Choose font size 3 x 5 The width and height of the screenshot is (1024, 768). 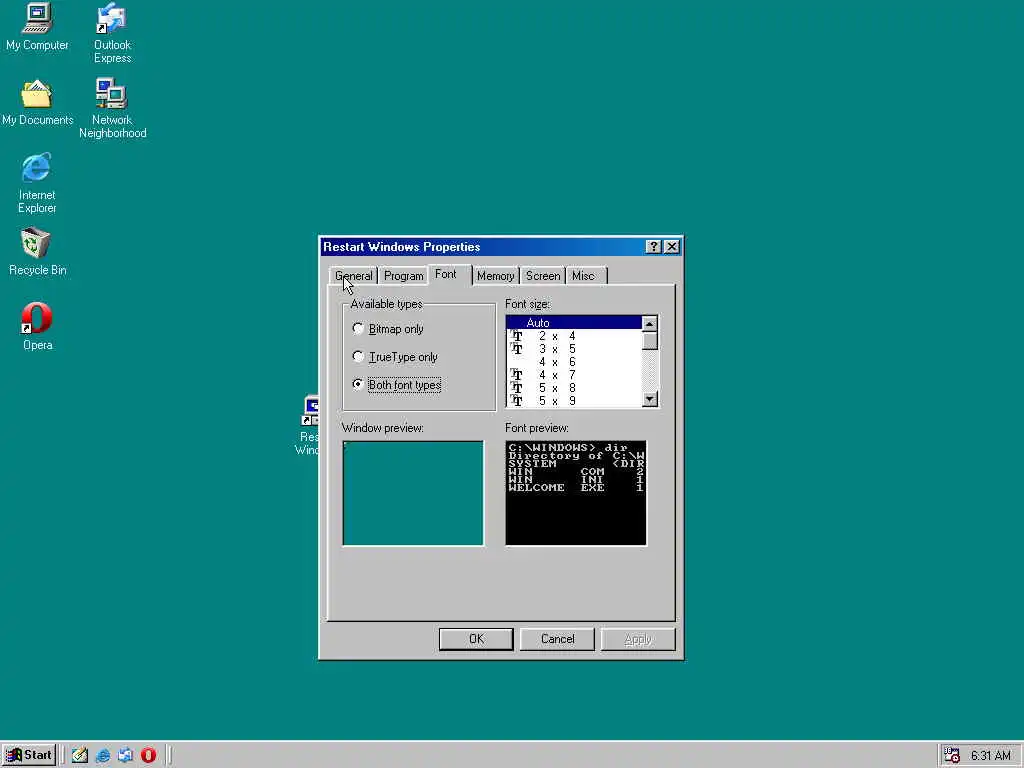point(574,349)
